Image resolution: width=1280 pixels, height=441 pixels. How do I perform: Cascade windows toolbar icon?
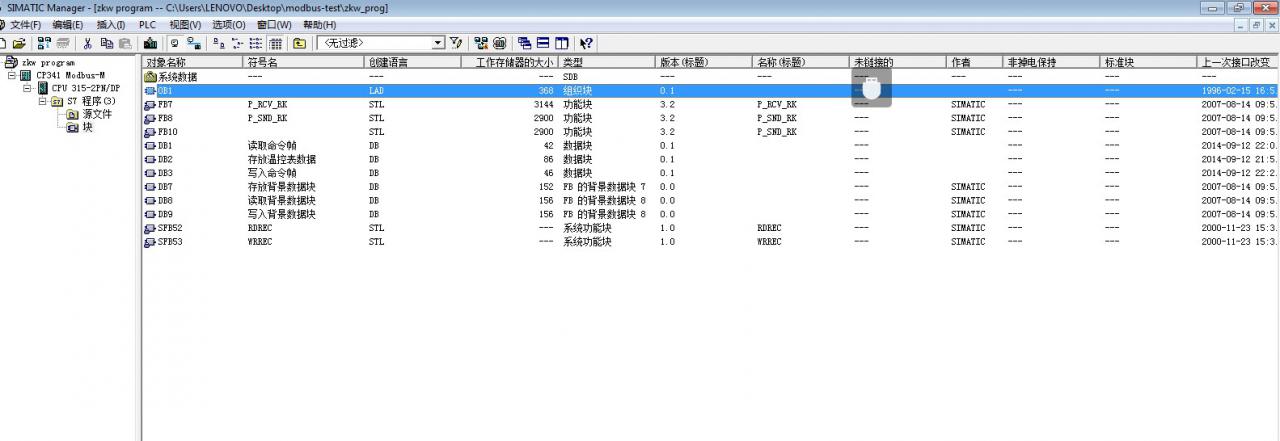click(524, 43)
